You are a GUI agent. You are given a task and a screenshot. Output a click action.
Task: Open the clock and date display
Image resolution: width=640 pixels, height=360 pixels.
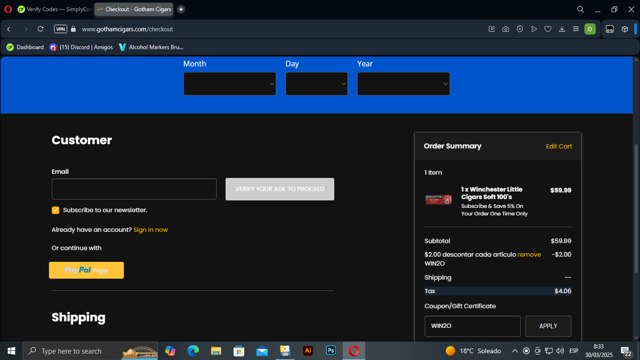pyautogui.click(x=599, y=351)
